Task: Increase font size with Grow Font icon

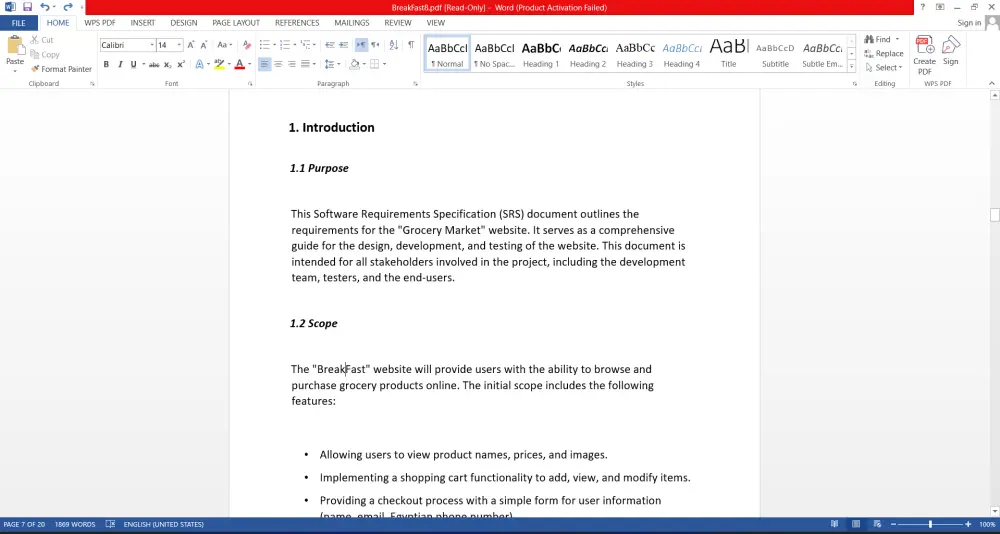Action: [x=191, y=45]
